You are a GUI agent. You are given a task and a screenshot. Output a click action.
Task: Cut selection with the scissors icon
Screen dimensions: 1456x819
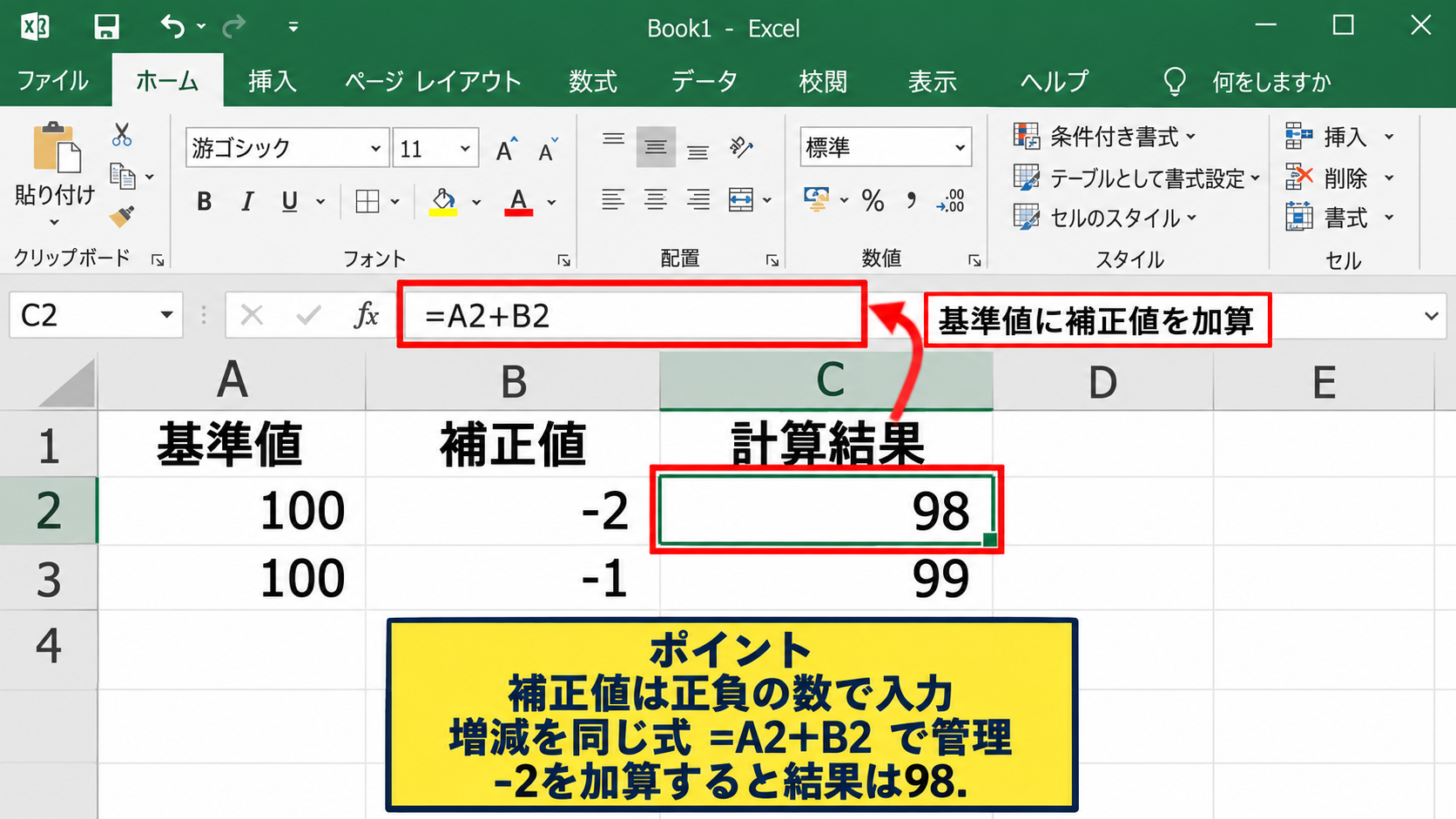[x=122, y=135]
